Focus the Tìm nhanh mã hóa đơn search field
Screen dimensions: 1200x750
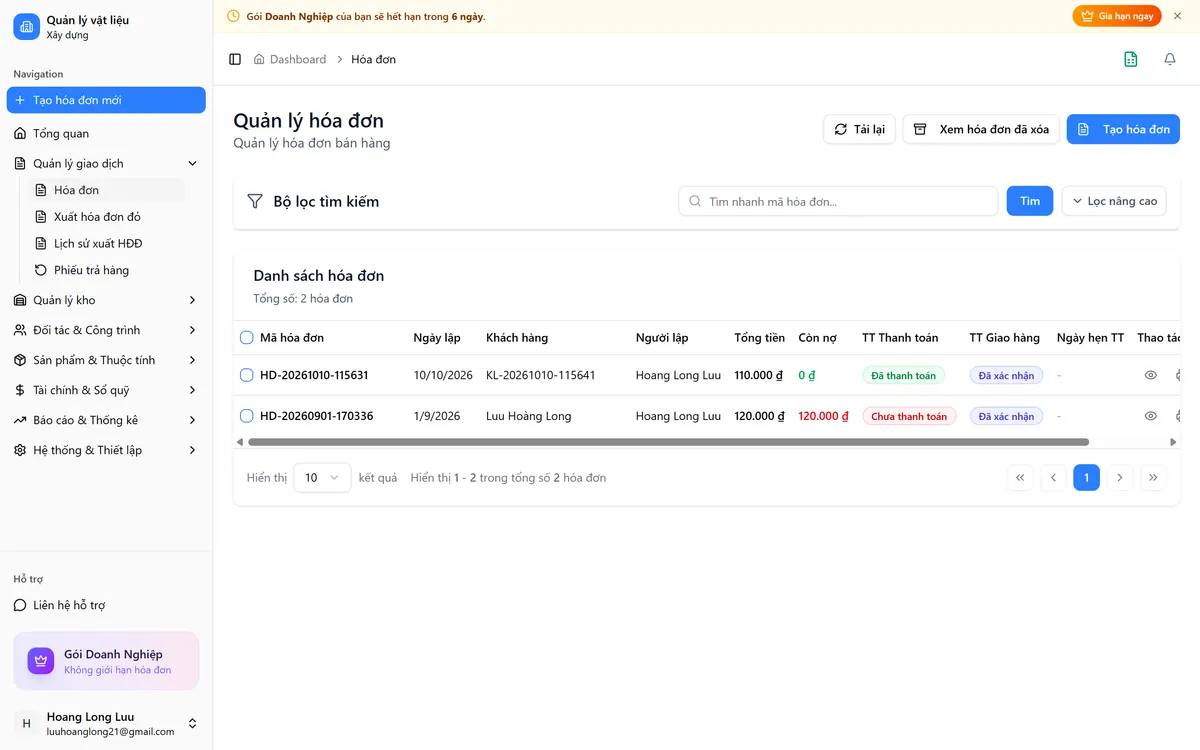[x=838, y=201]
